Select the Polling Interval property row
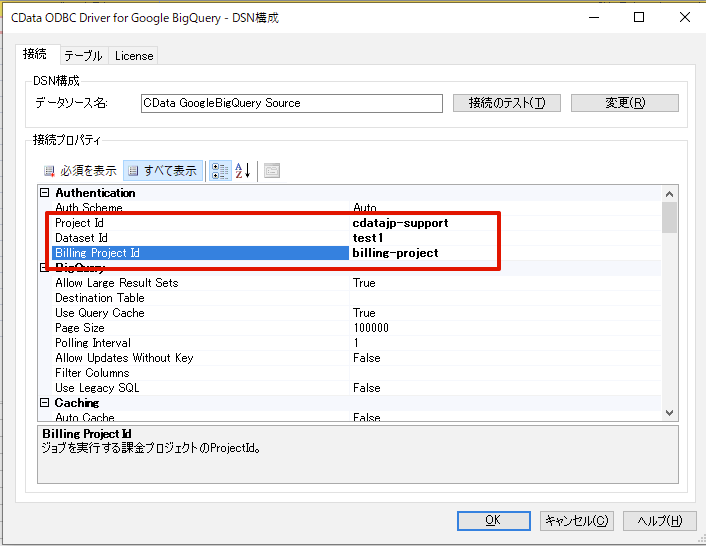The height and width of the screenshot is (546, 706). point(356,343)
